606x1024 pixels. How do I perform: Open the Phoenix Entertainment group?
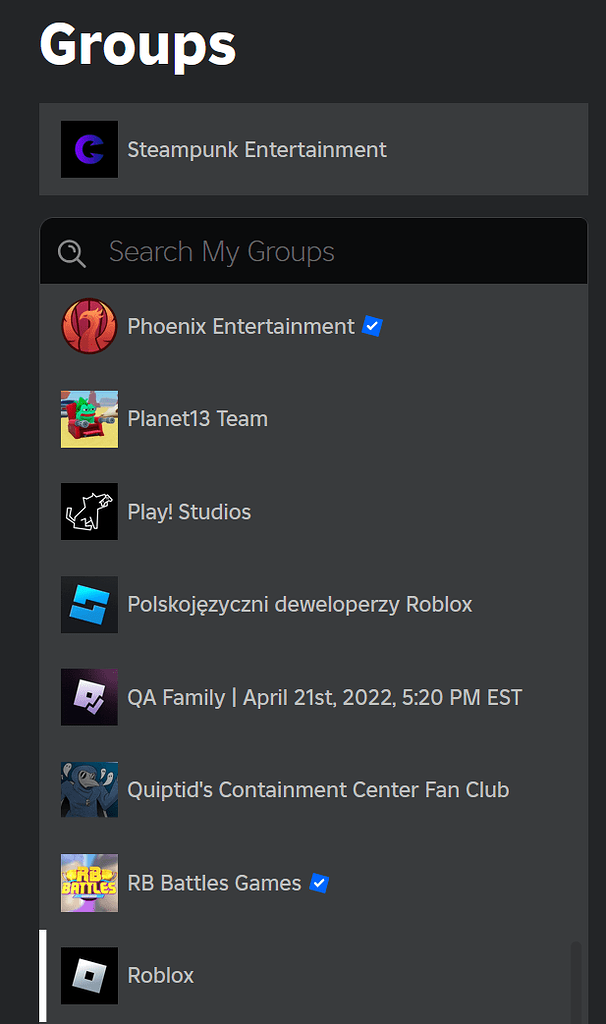(x=240, y=326)
